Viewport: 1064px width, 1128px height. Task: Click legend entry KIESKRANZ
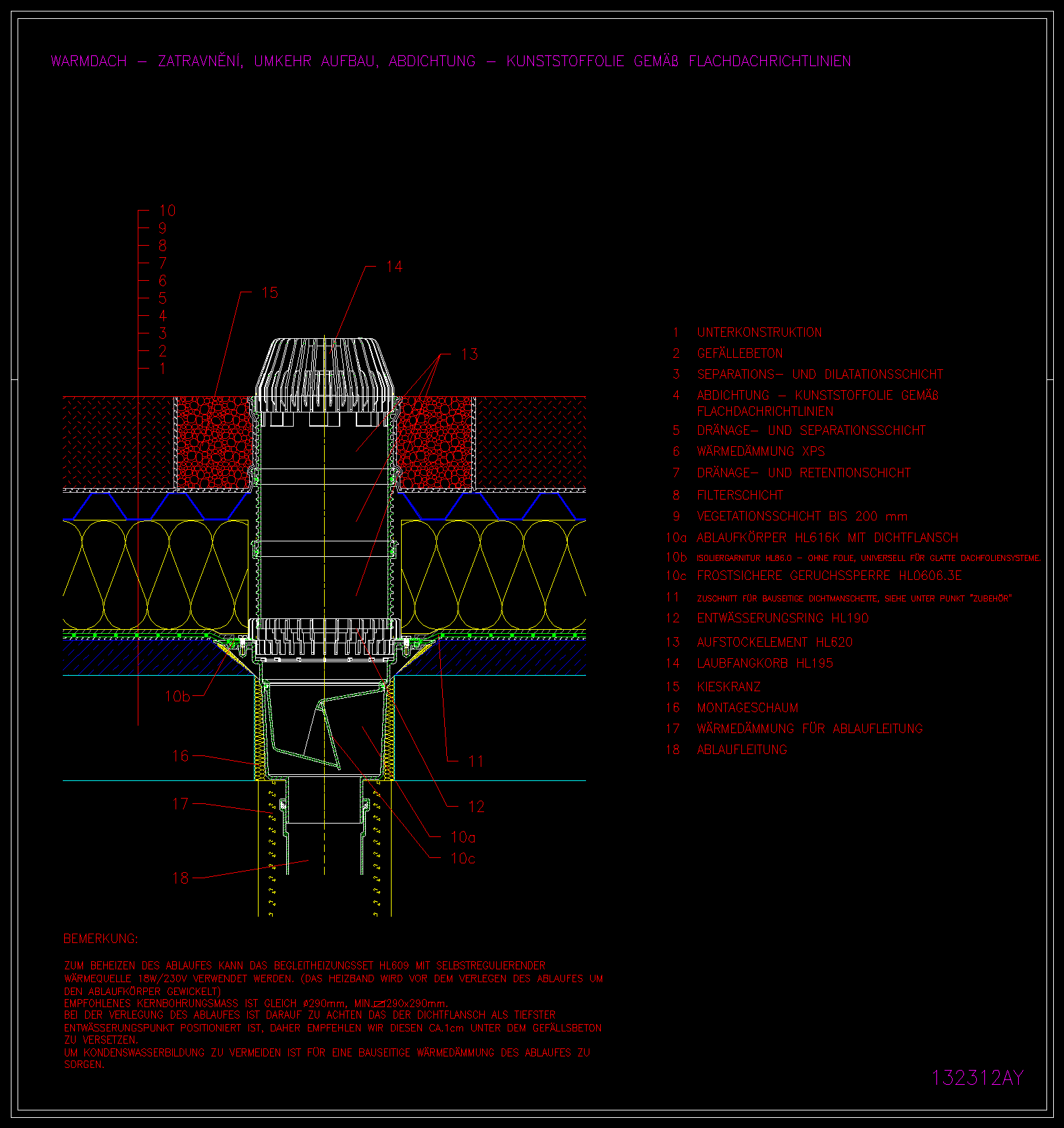click(728, 687)
